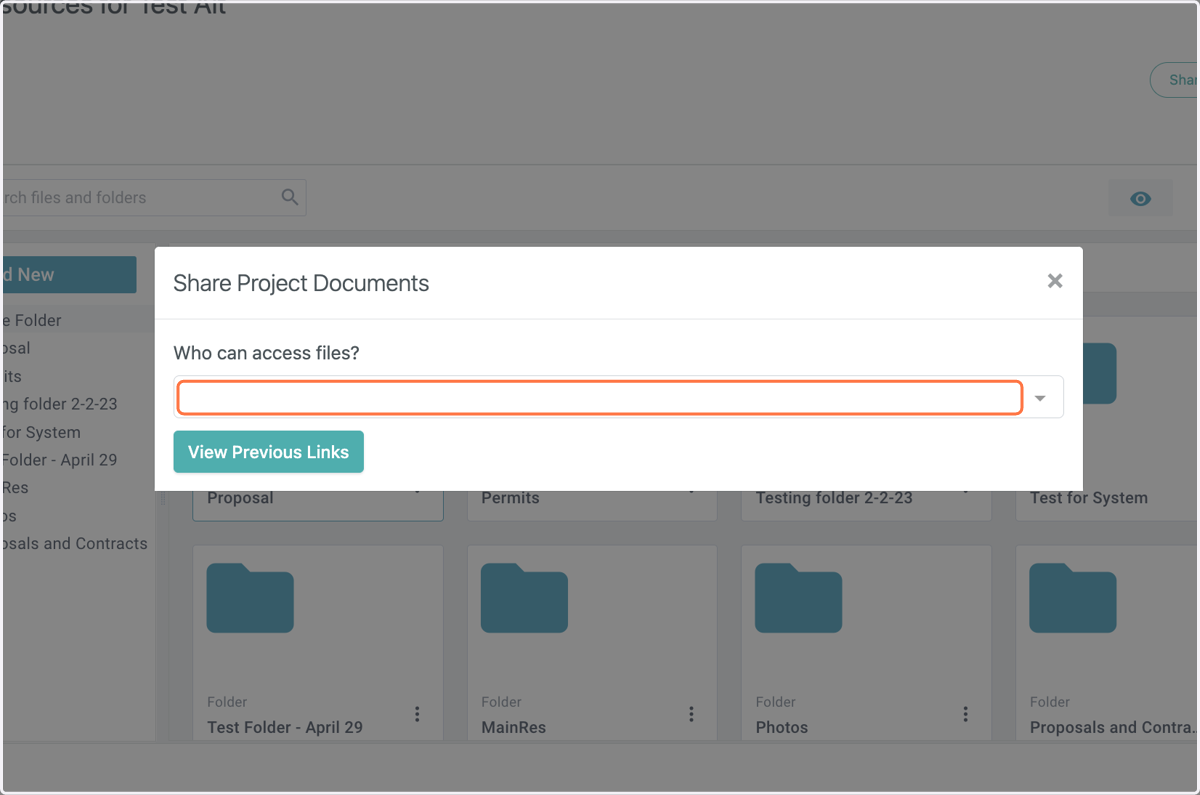Open options menu for Test Folder - April 29

pyautogui.click(x=417, y=714)
